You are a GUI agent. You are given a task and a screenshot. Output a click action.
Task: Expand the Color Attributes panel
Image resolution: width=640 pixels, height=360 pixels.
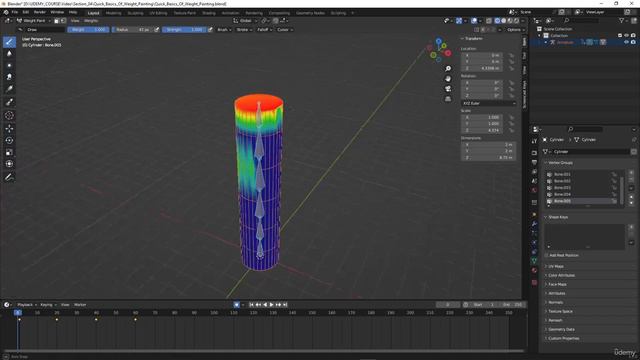pyautogui.click(x=561, y=275)
